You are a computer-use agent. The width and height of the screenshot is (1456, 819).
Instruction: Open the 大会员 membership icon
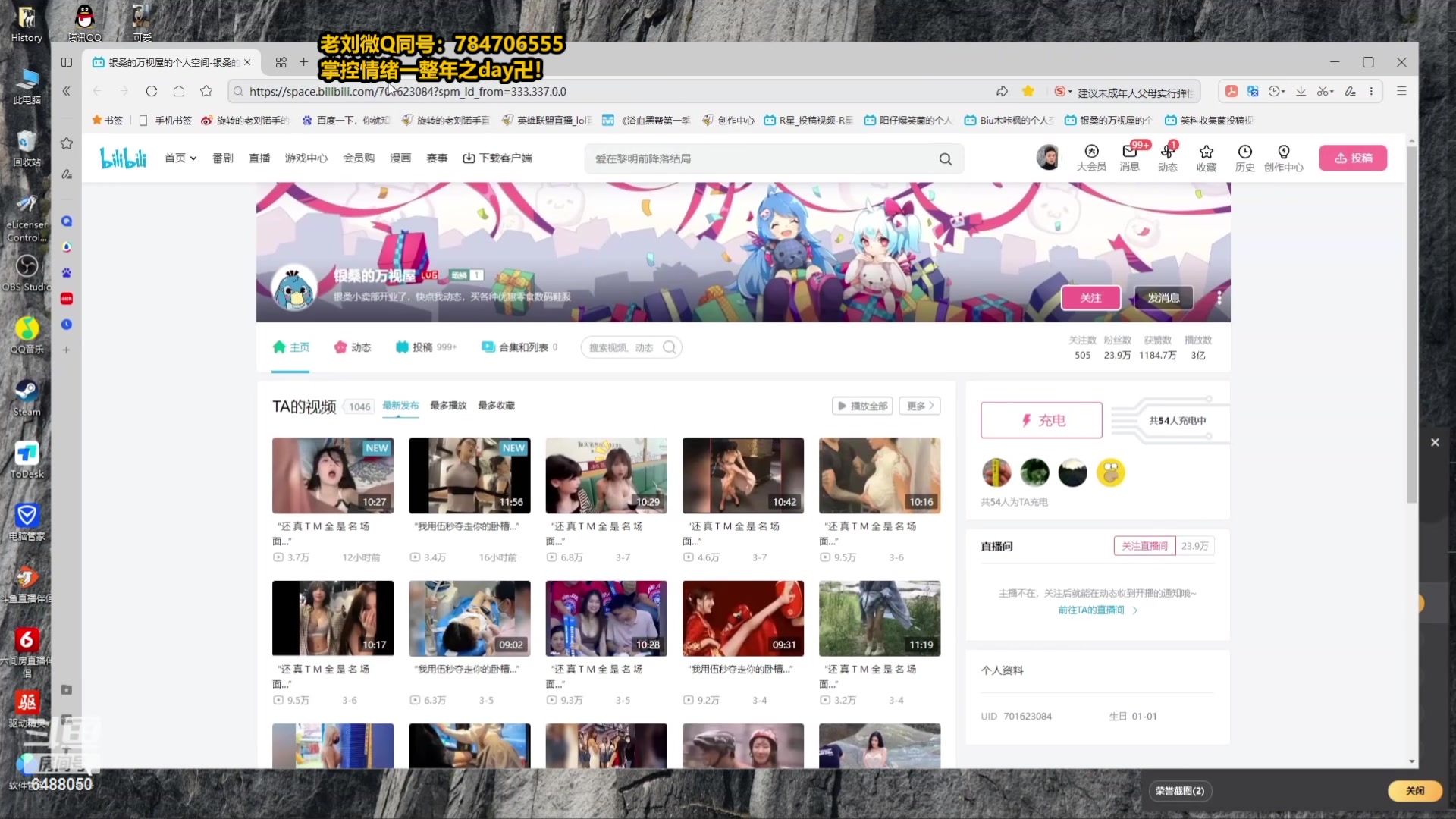tap(1091, 152)
